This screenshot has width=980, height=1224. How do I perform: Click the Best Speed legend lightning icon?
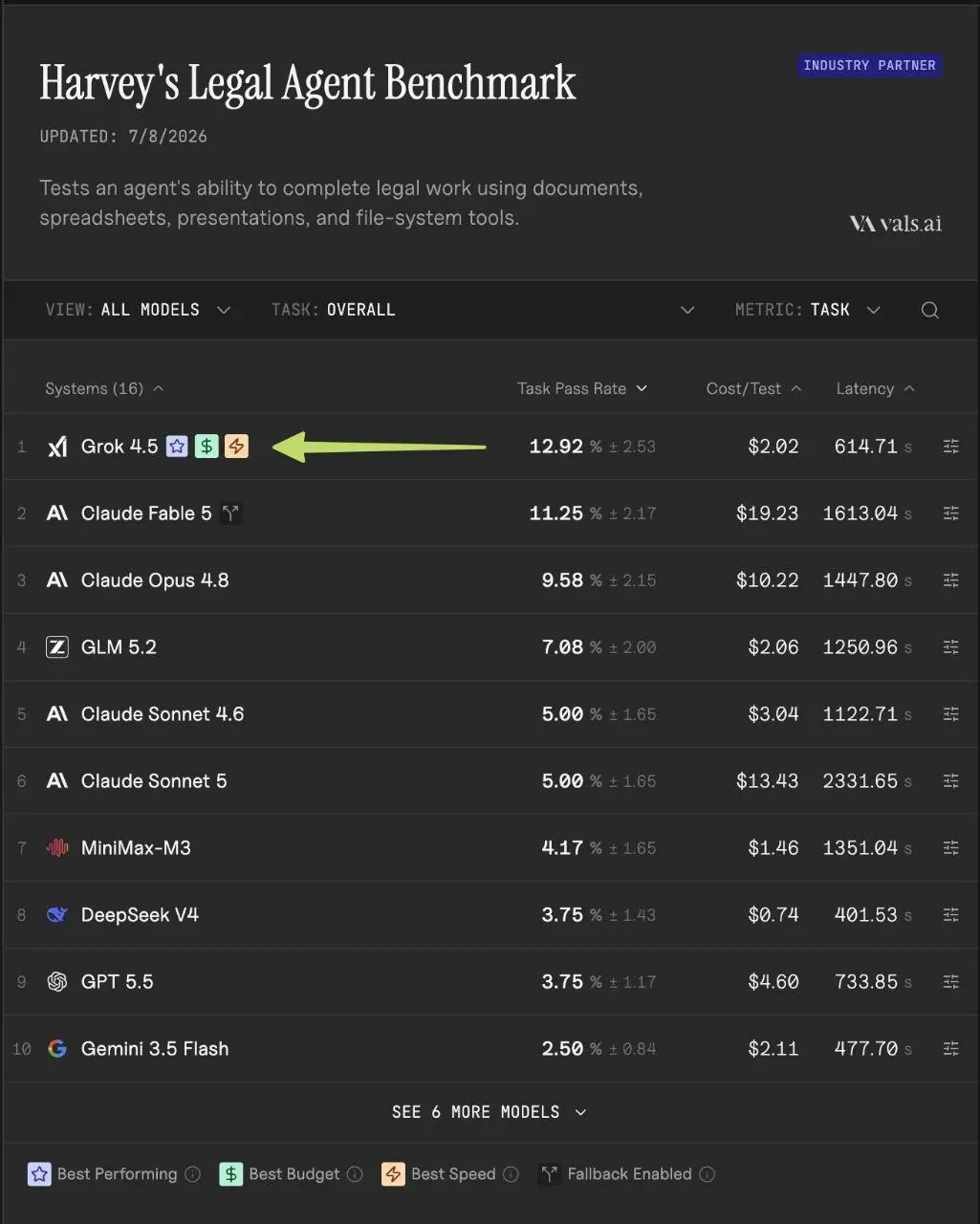393,1174
